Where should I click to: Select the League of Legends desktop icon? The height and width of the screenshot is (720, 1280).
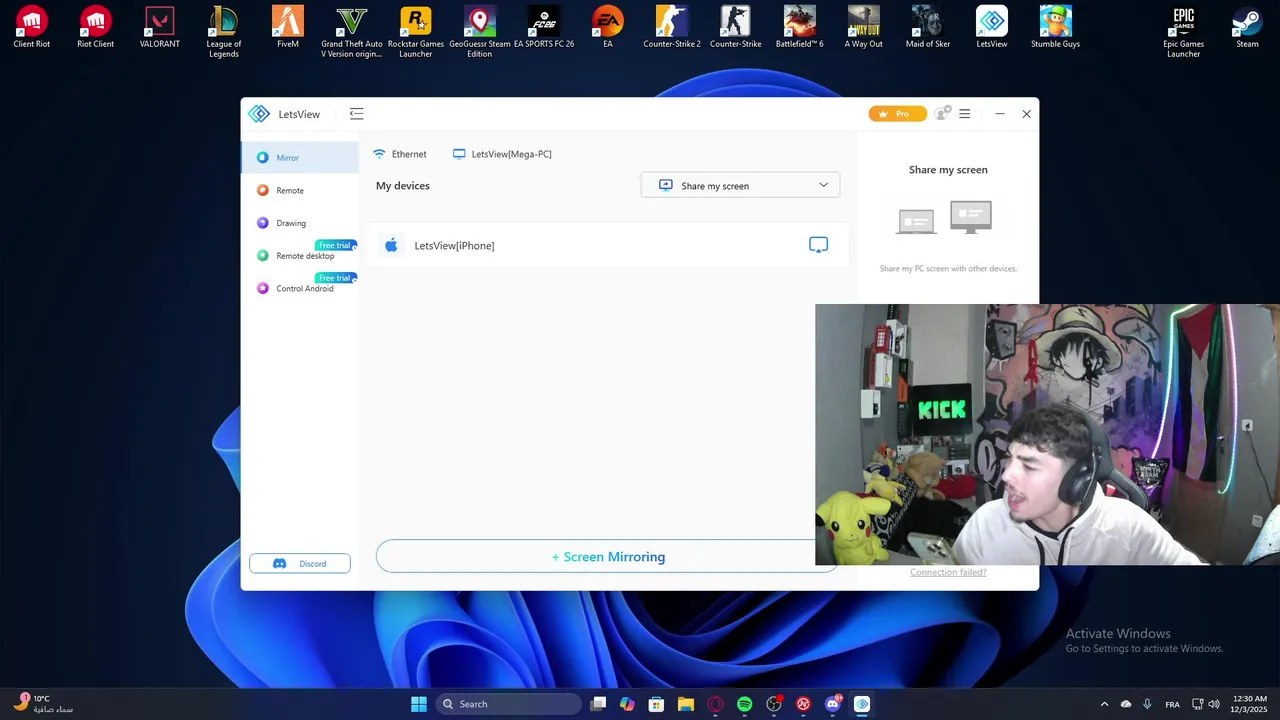pos(224,32)
